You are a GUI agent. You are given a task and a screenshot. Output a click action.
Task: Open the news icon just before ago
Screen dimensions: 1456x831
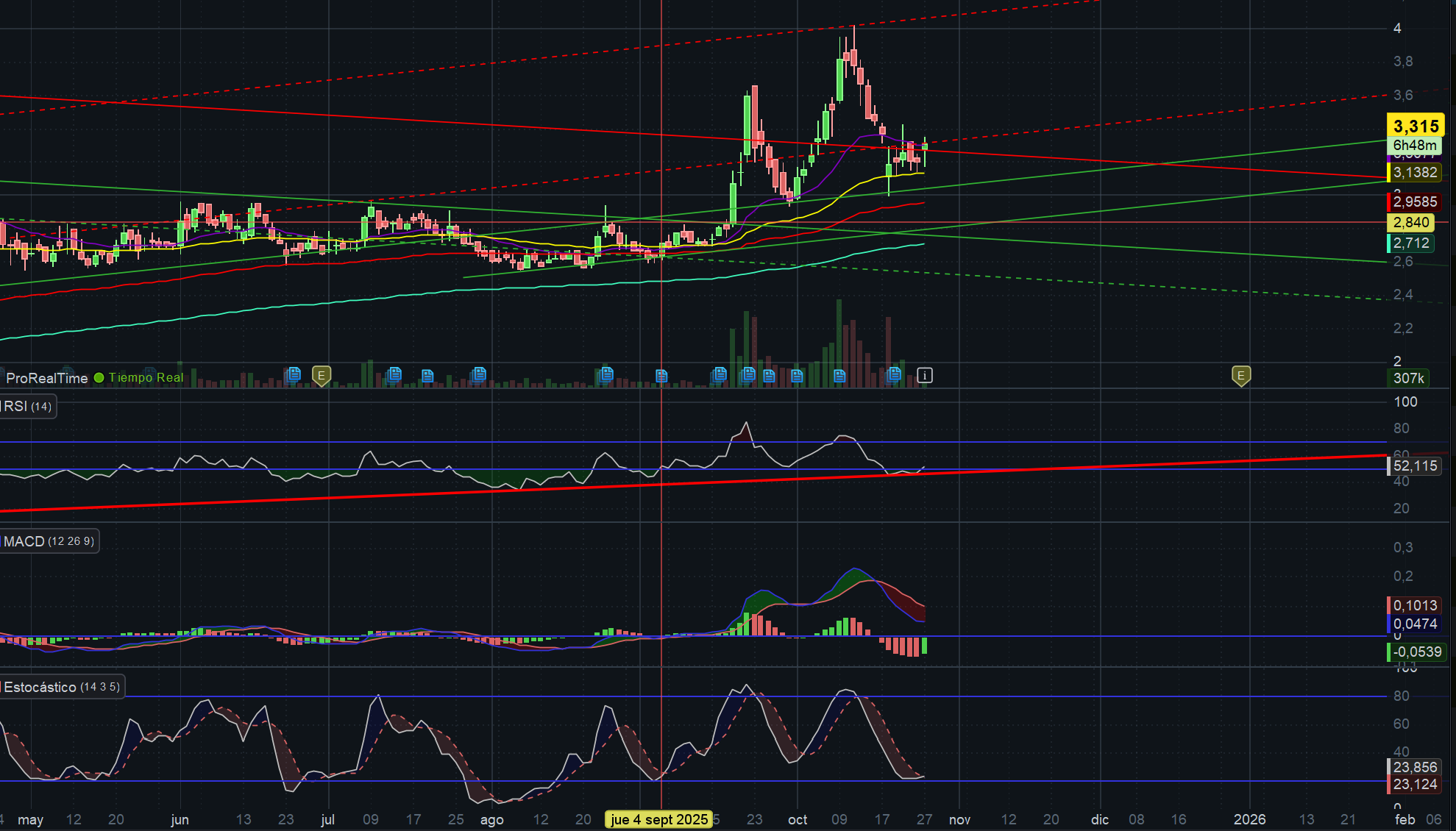(x=478, y=374)
